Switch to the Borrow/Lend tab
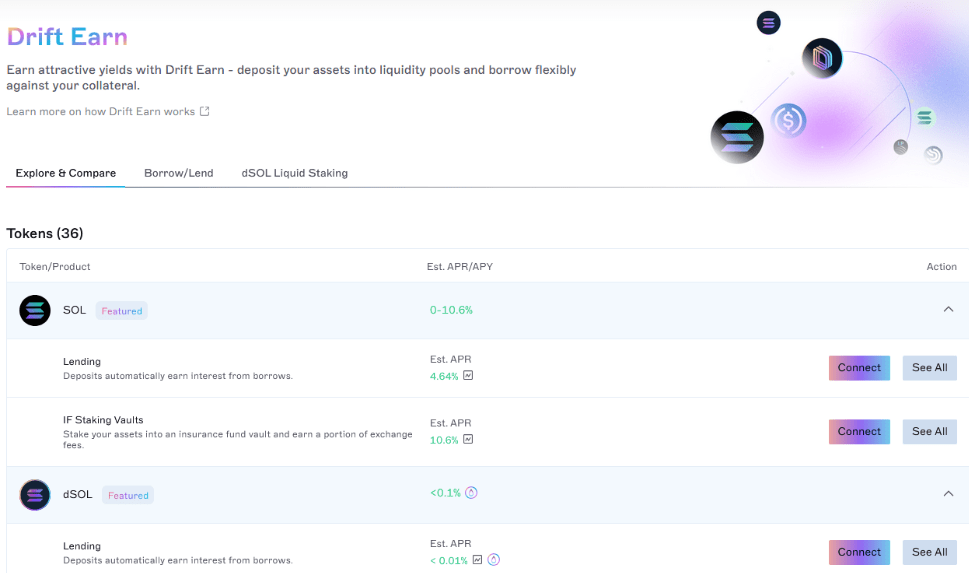Screen dimensions: 969x573 178,173
